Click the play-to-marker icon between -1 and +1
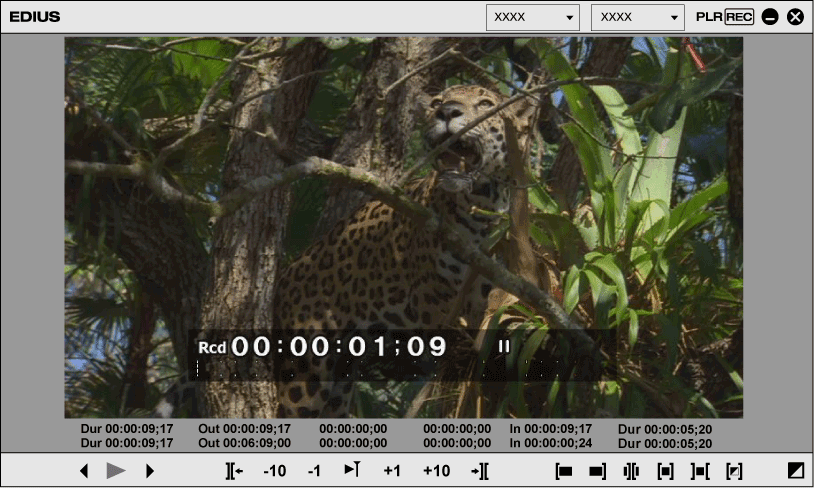 coord(352,470)
